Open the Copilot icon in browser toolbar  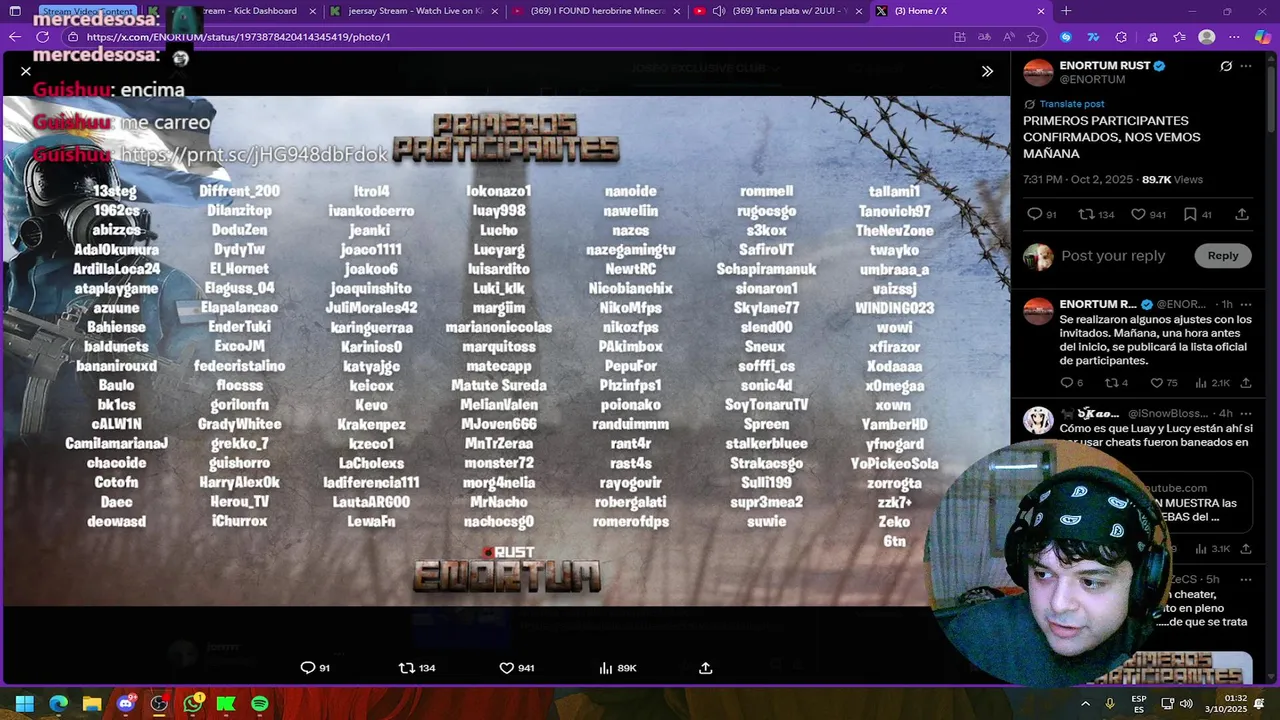click(1263, 37)
